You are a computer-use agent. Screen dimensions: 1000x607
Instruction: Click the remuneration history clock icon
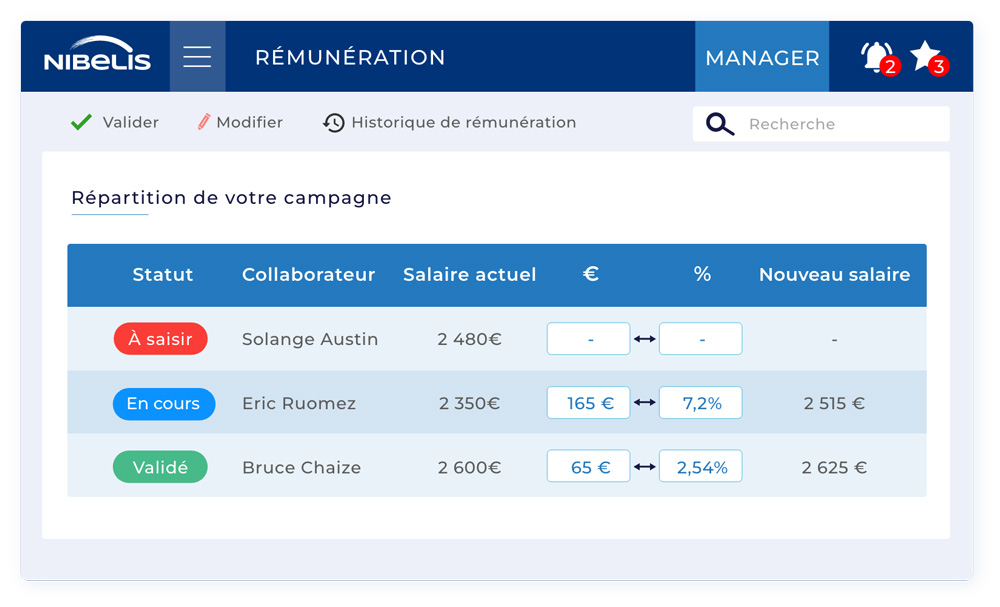pyautogui.click(x=334, y=123)
